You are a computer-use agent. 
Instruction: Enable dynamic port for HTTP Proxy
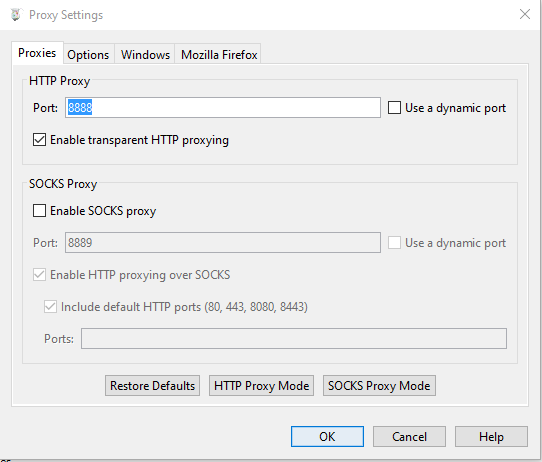tap(394, 107)
